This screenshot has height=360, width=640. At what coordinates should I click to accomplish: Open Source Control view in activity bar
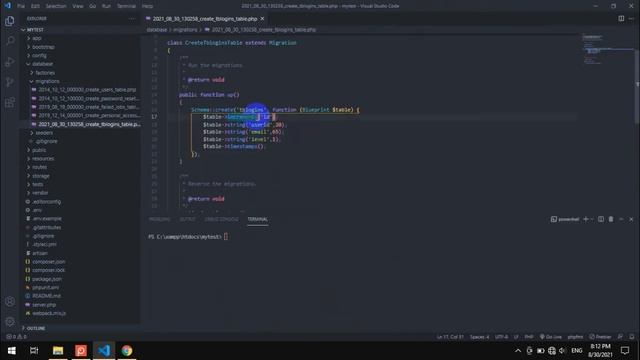click(x=10, y=82)
